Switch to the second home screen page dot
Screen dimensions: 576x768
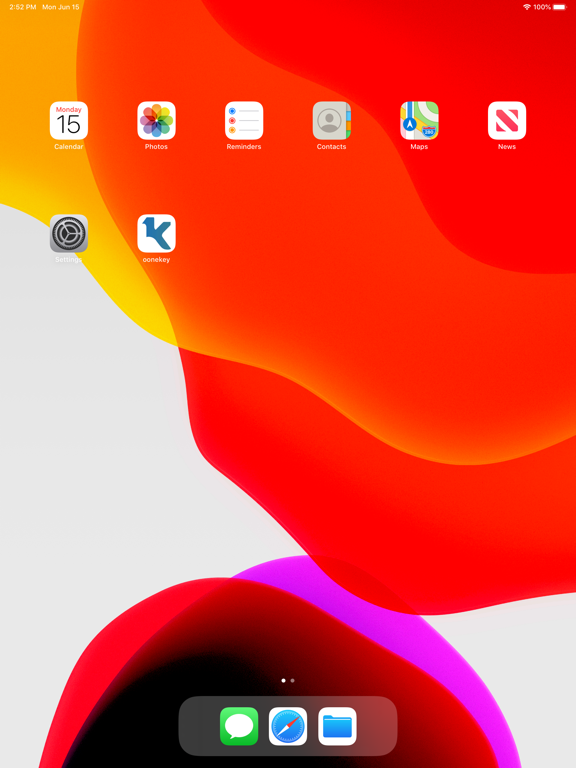[x=292, y=680]
